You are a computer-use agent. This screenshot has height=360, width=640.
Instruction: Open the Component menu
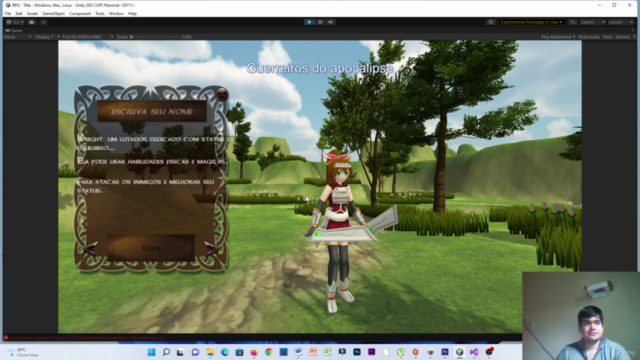pos(80,13)
